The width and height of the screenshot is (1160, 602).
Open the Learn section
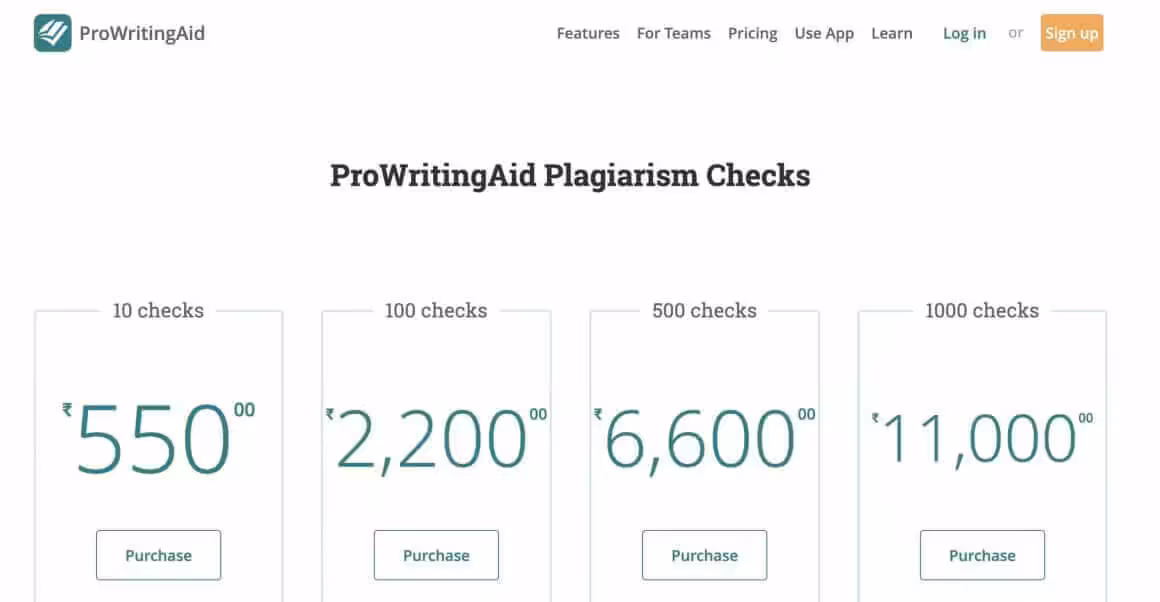point(891,33)
